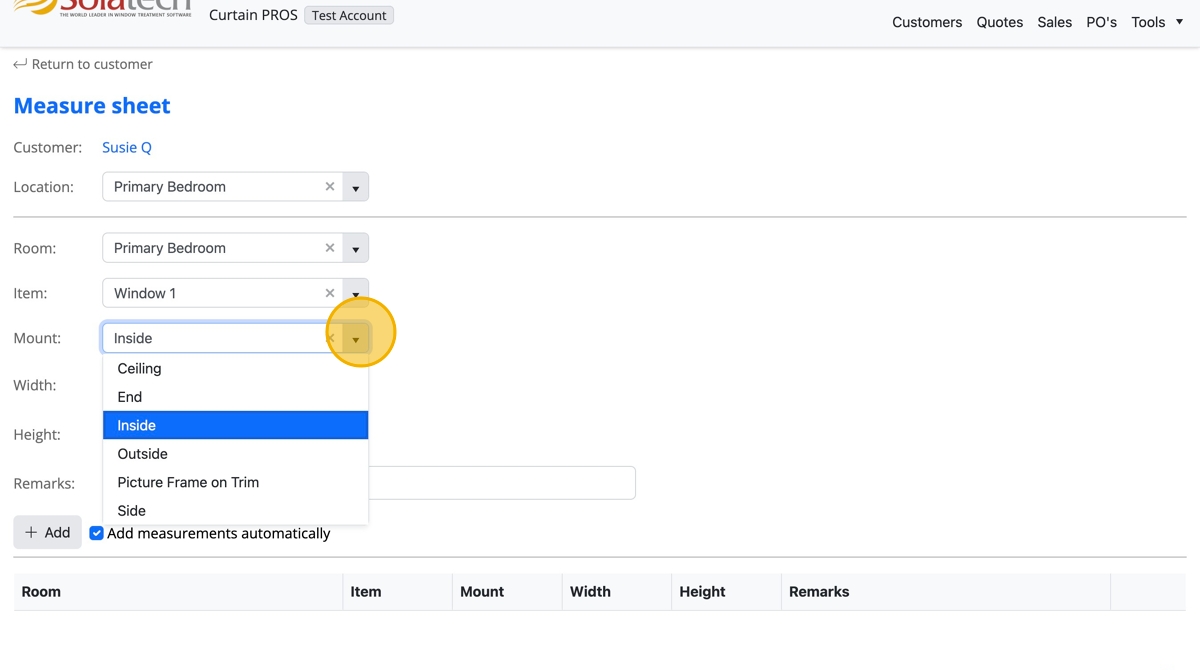1200x670 pixels.
Task: Open the Customers page
Action: [927, 22]
